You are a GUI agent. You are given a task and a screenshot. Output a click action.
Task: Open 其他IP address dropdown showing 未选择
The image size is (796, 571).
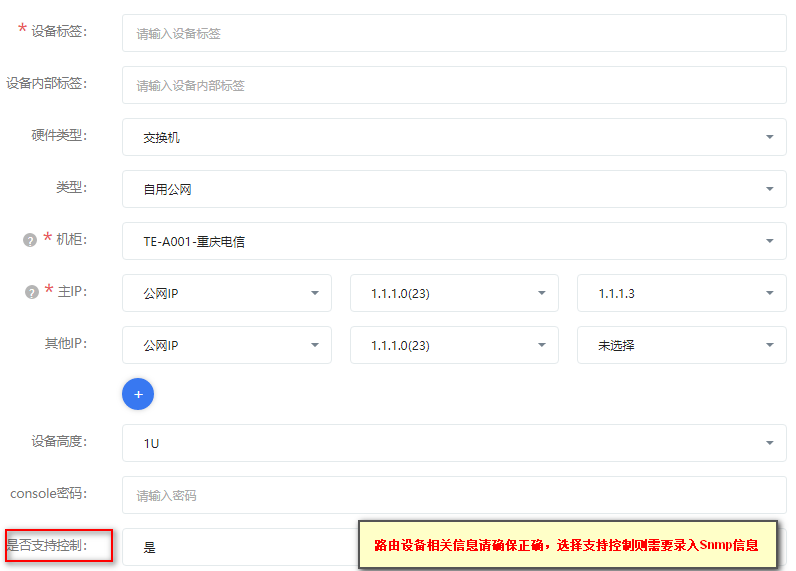click(682, 345)
